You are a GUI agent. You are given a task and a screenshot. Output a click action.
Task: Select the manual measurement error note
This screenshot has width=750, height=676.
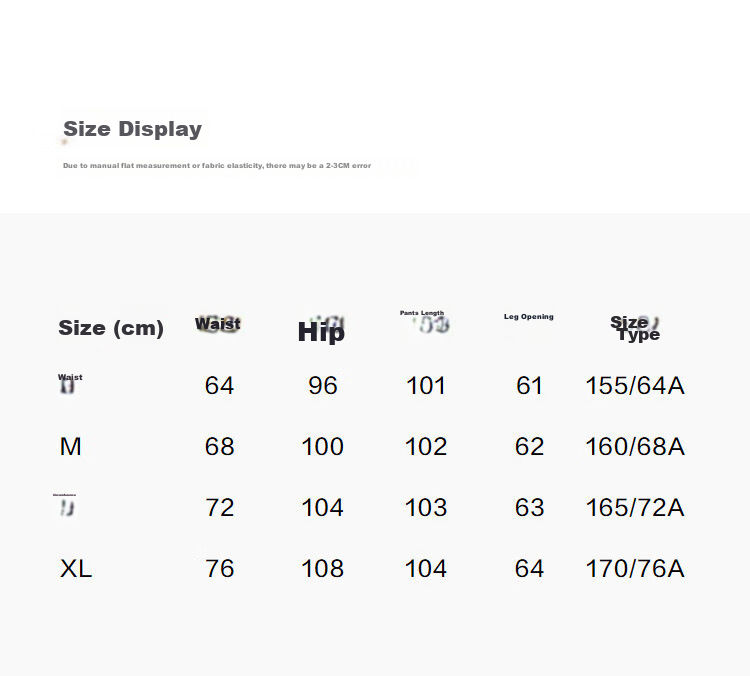217,166
